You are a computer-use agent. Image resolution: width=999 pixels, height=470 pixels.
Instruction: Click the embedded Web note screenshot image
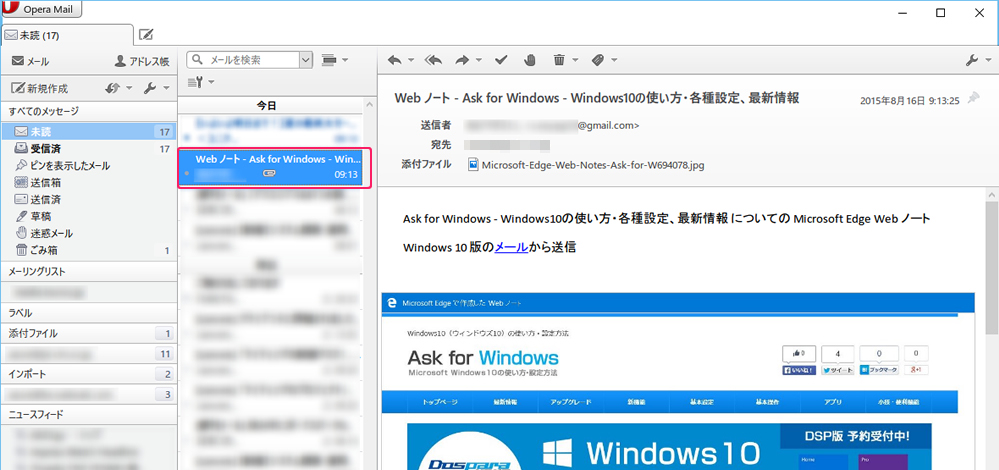point(679,381)
